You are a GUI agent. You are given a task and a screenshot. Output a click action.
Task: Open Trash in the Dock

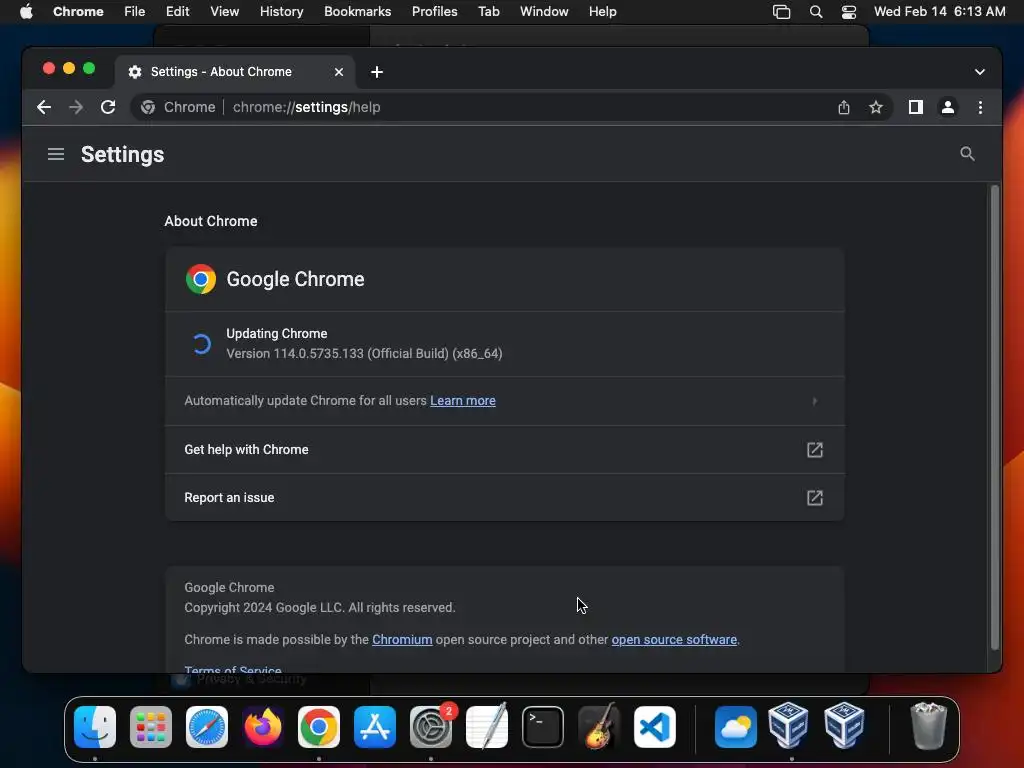[928, 727]
